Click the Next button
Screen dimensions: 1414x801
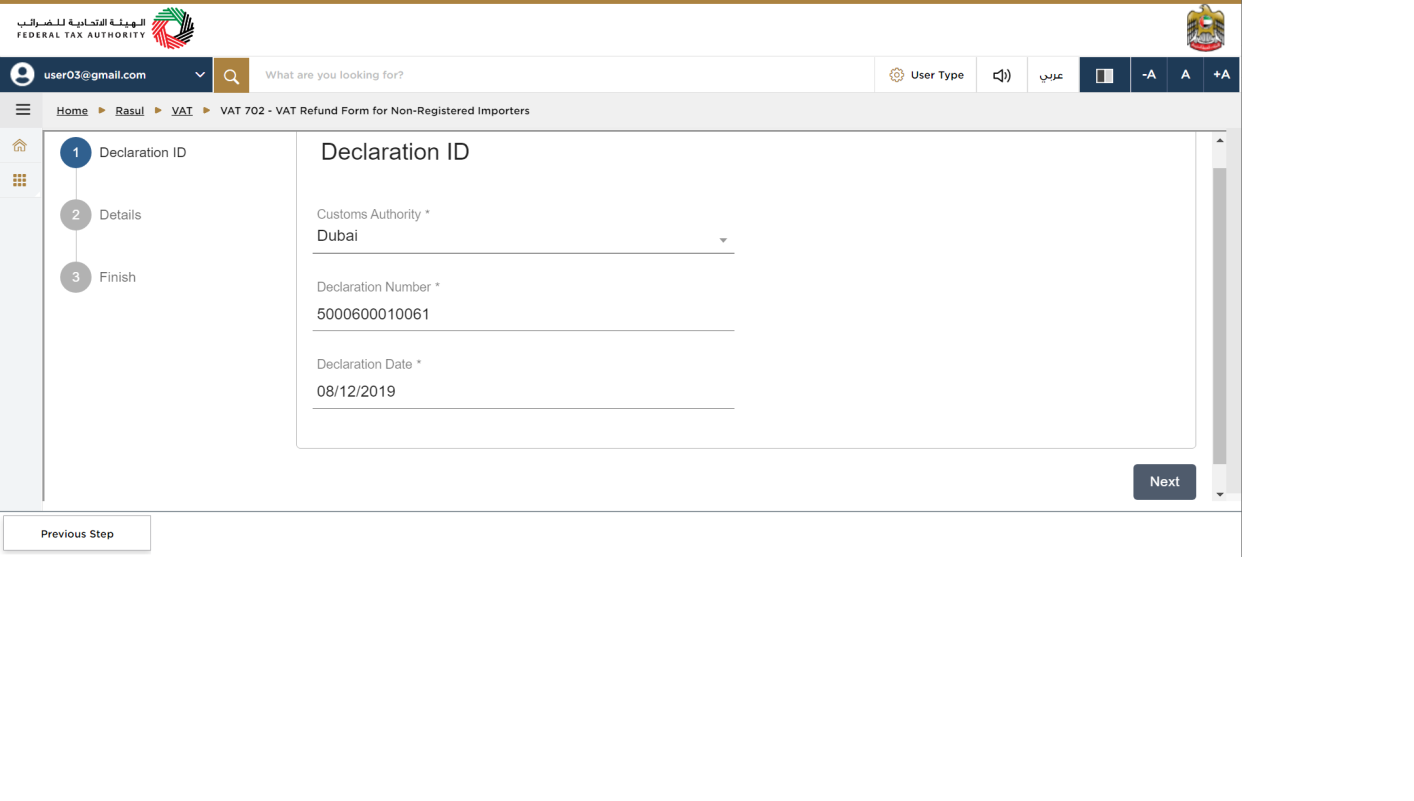pos(1164,482)
